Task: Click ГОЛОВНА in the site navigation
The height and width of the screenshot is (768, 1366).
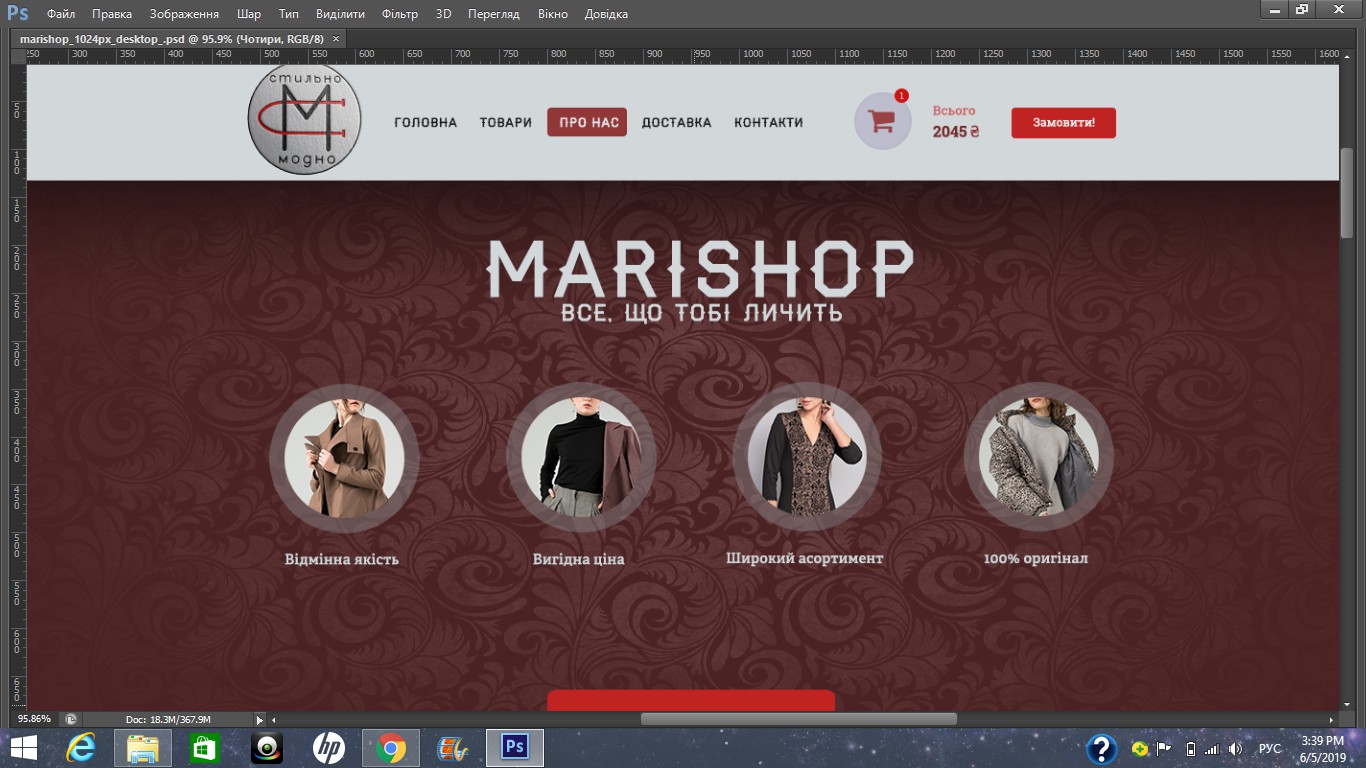Action: (426, 122)
